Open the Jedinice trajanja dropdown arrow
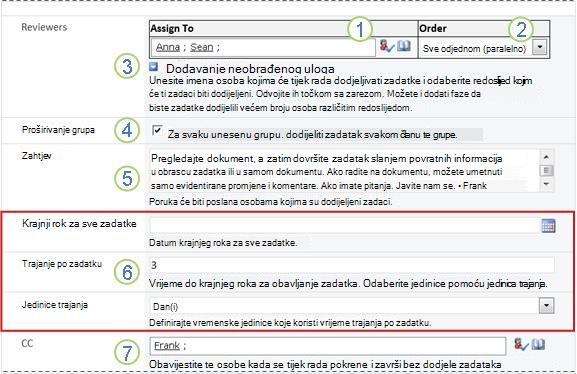Image resolution: width=577 pixels, height=374 pixels. point(546,306)
